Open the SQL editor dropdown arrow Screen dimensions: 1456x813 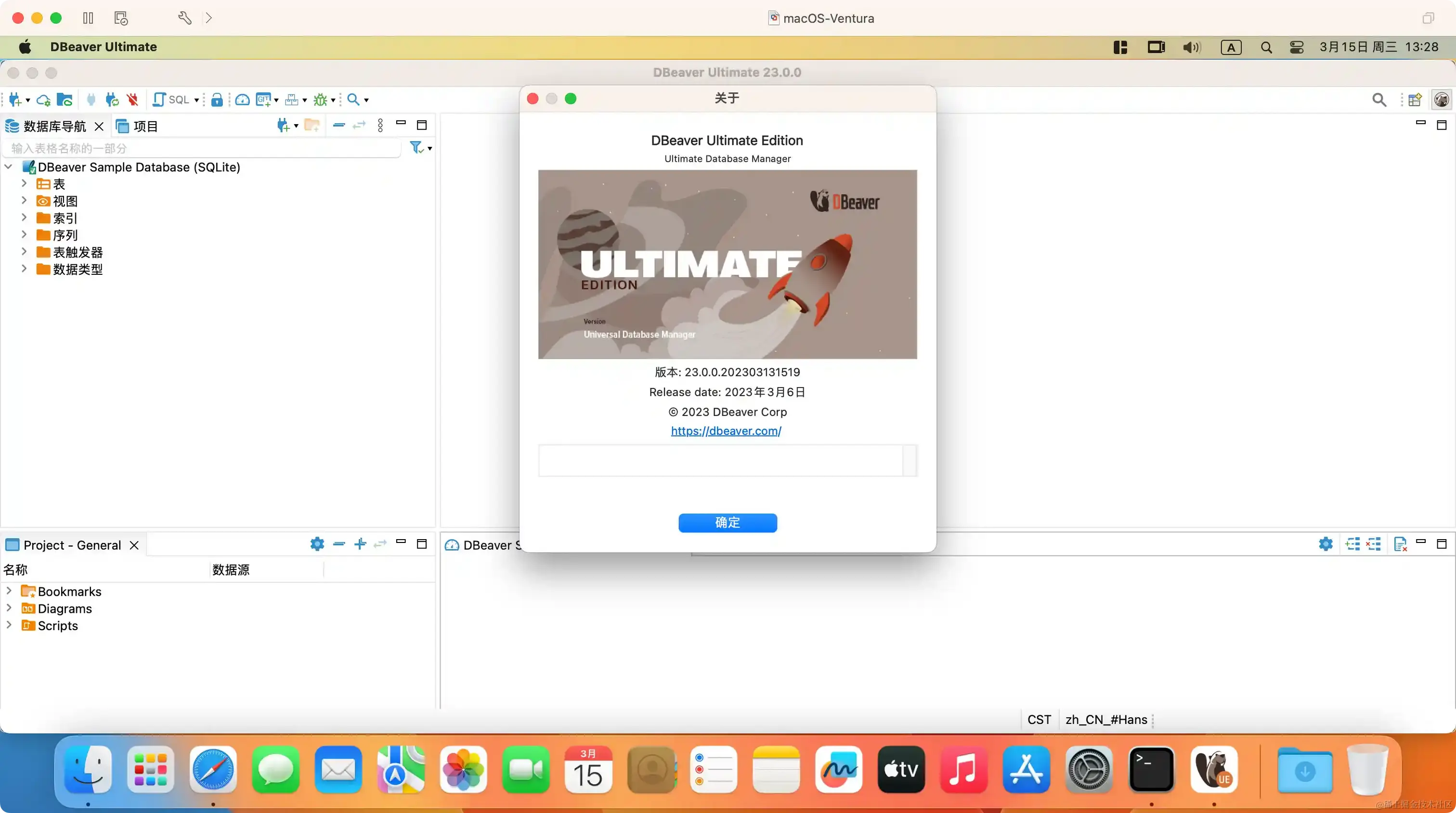(195, 100)
